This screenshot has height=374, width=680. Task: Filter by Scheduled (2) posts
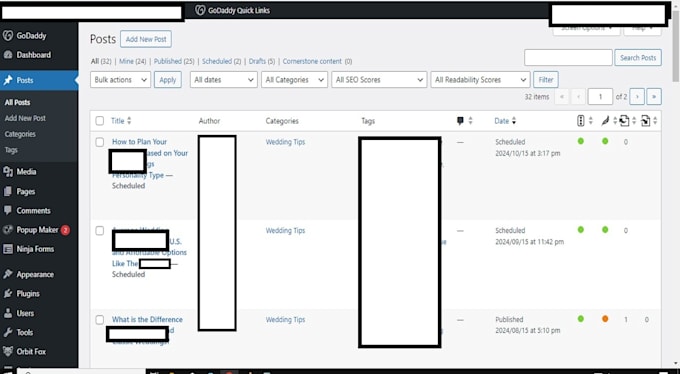point(222,62)
